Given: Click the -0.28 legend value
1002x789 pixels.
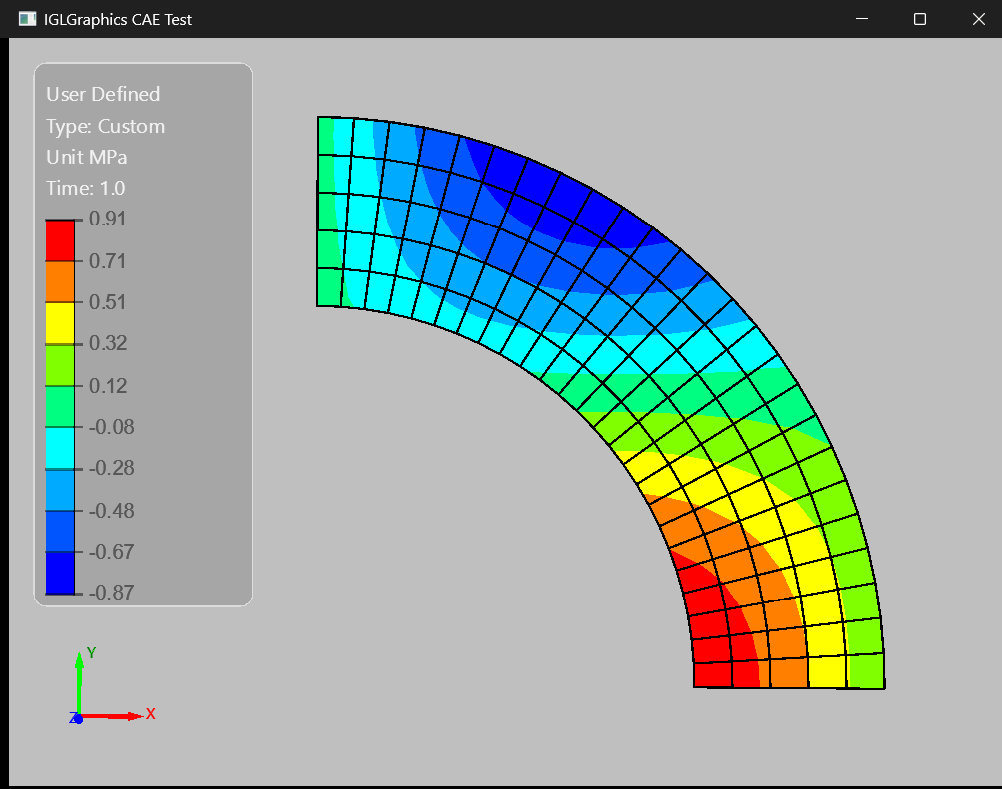Looking at the screenshot, I should (111, 468).
